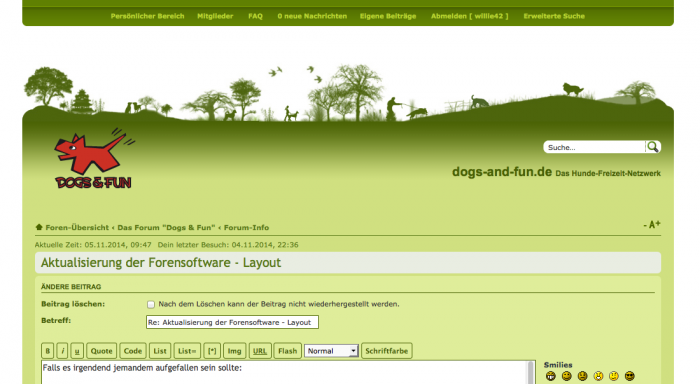
Task: Open the Normal font size dropdown
Action: pos(331,351)
